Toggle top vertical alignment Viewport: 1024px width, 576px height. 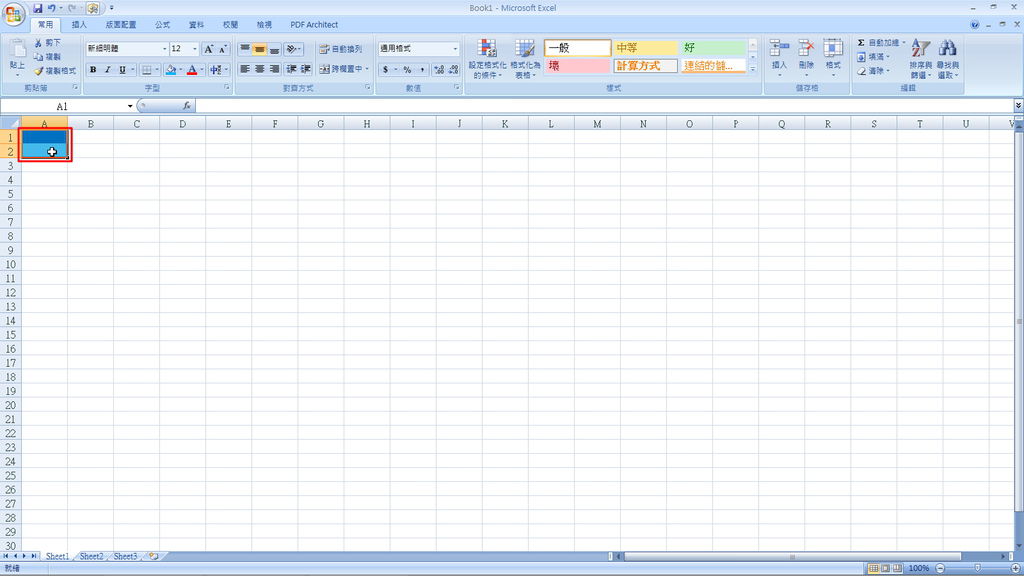(x=245, y=49)
